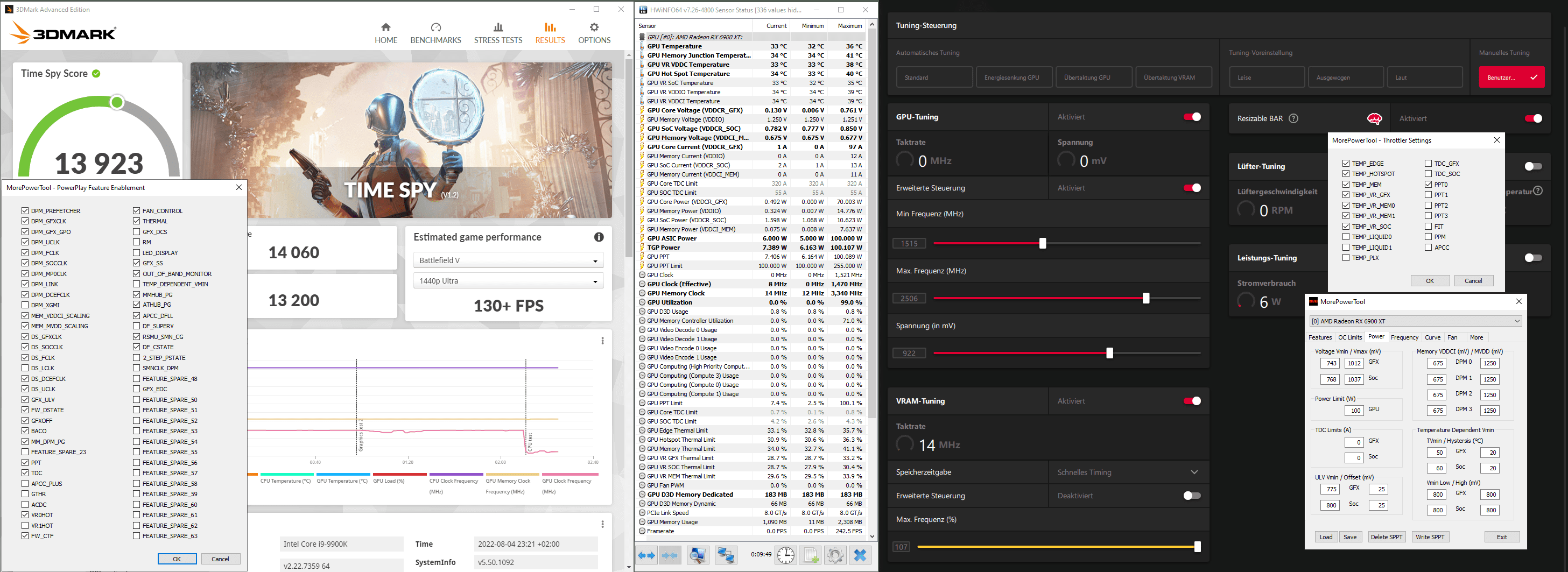Open the Frequency tab in MorePowerTool

(x=1404, y=338)
